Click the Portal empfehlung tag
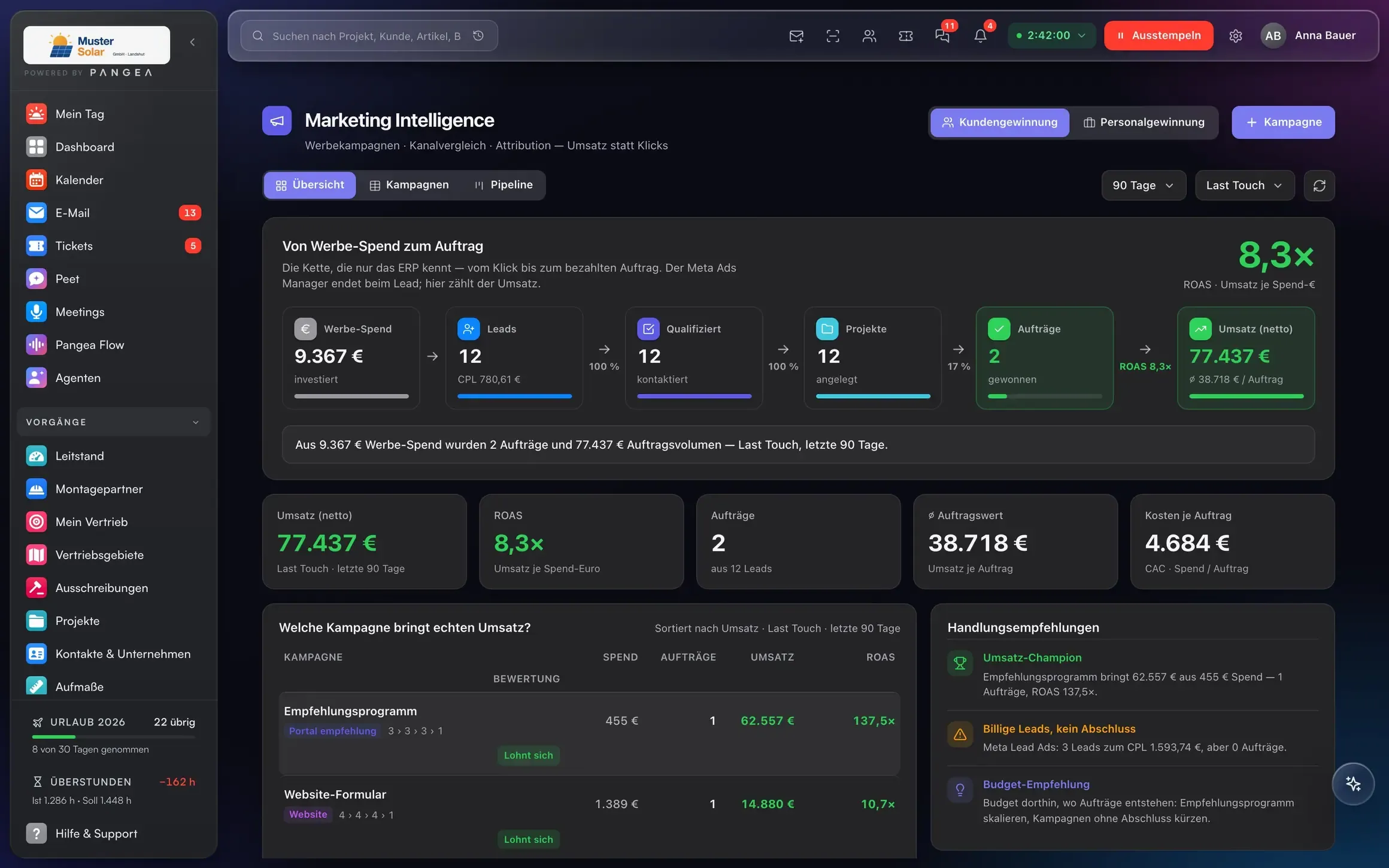The image size is (1389, 868). 332,731
